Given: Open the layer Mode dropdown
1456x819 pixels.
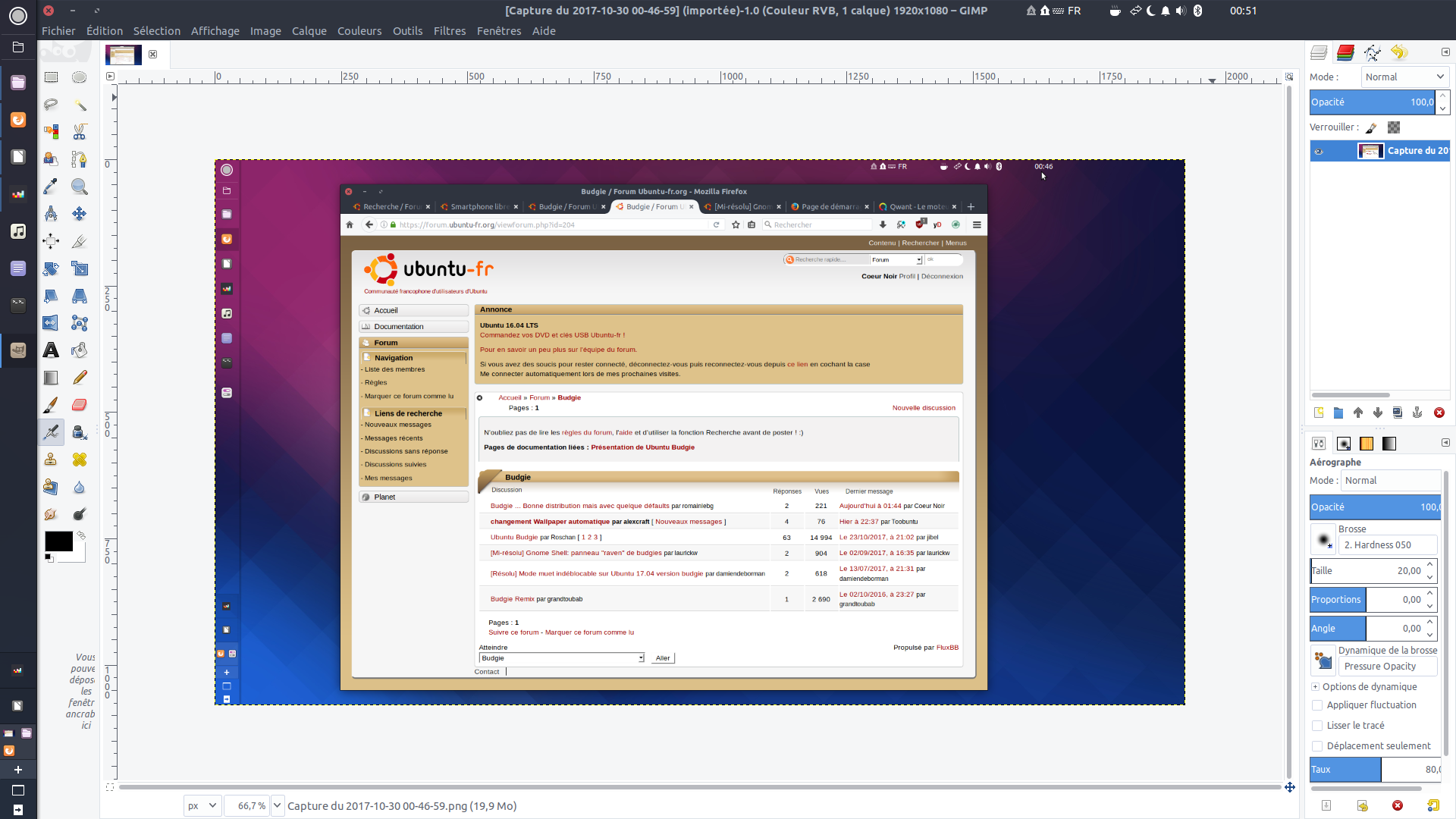Looking at the screenshot, I should [1404, 77].
